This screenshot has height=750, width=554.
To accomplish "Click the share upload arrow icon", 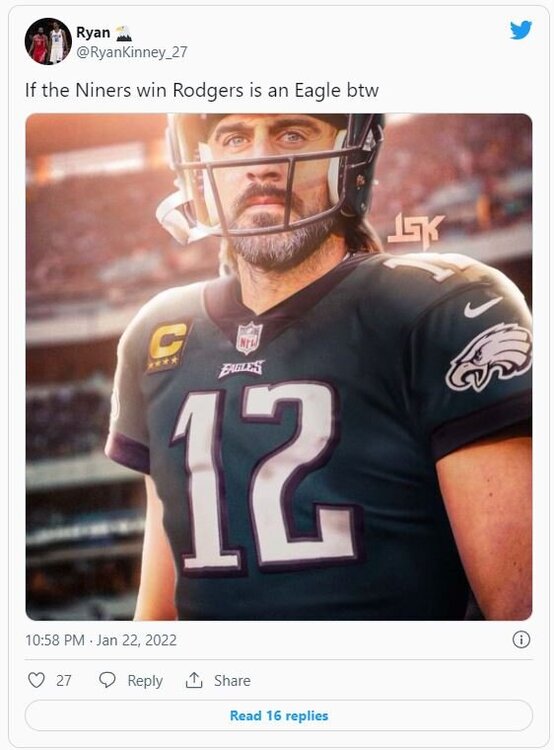I will pos(194,680).
